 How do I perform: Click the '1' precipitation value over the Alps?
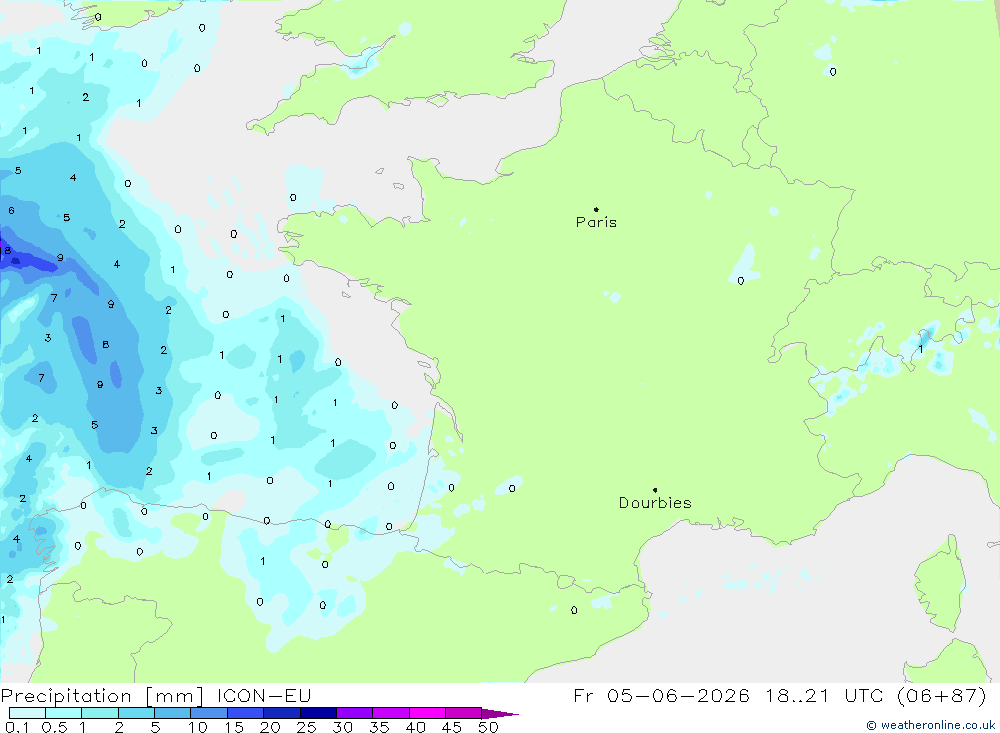[x=920, y=349]
